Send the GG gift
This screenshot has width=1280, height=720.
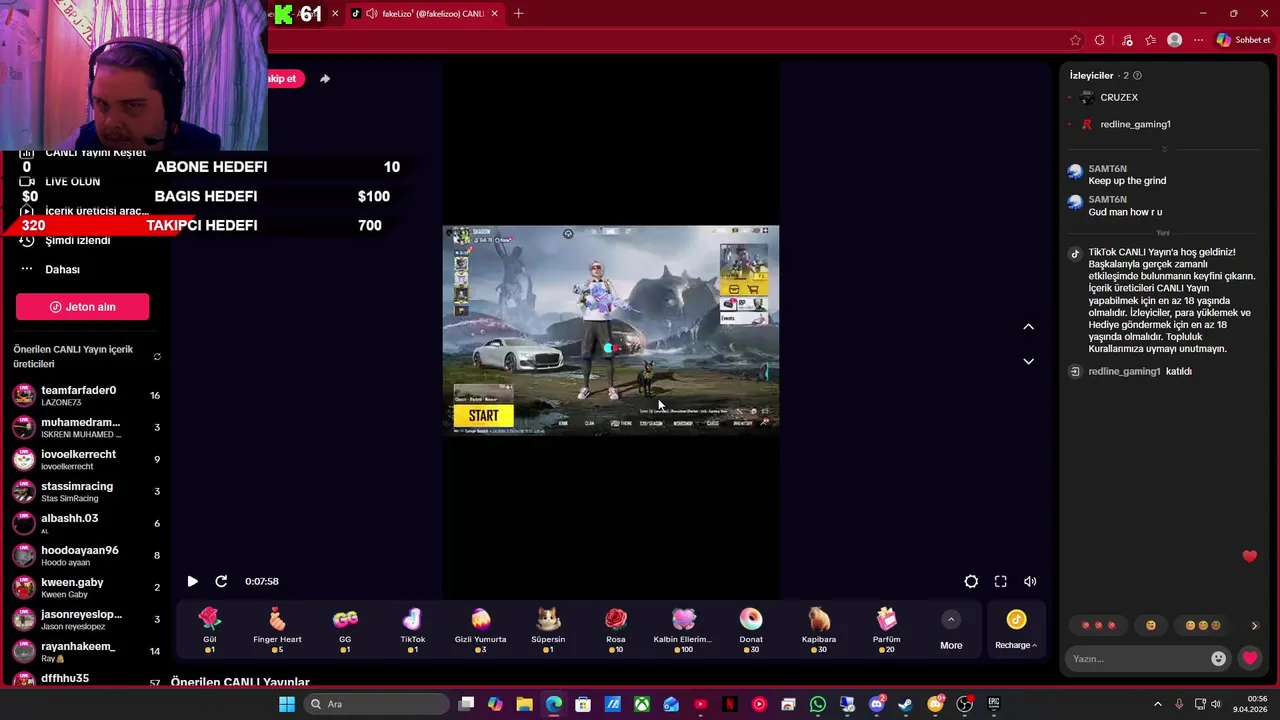click(345, 630)
